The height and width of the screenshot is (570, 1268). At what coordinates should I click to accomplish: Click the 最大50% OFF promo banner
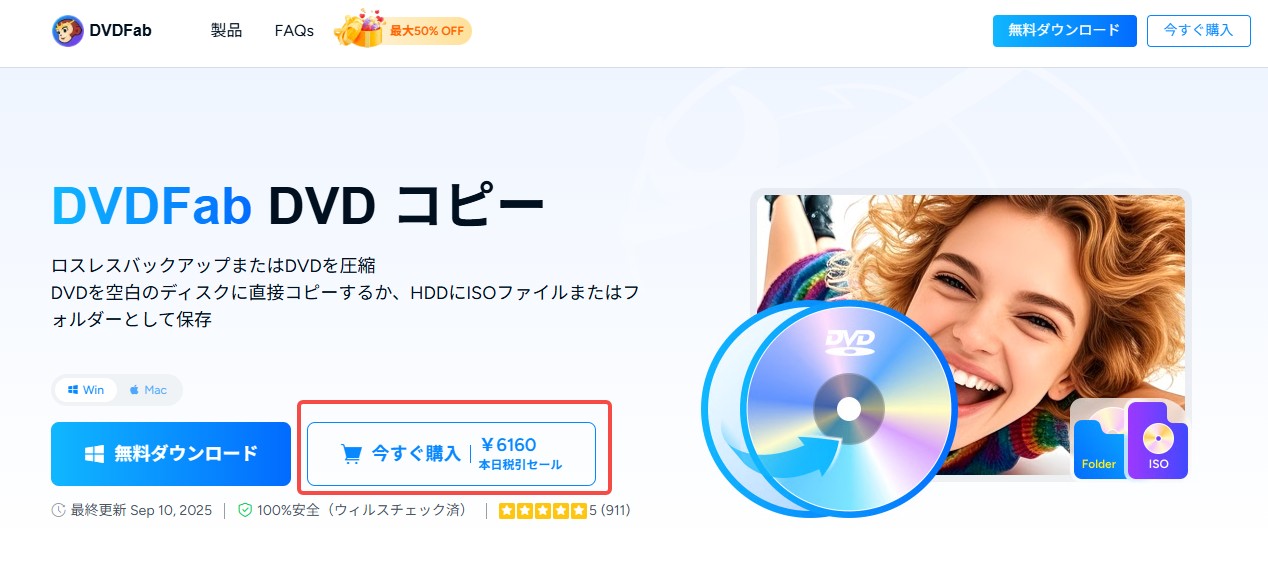[x=402, y=31]
